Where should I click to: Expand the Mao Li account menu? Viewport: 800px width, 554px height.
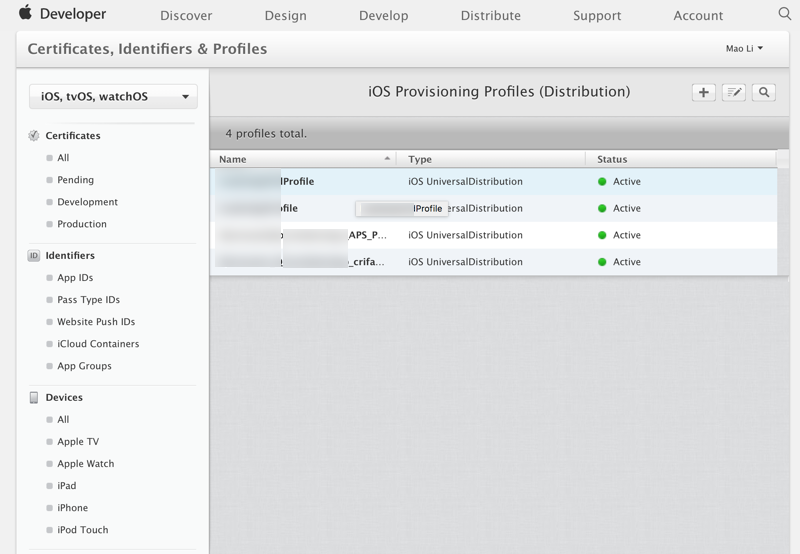744,48
